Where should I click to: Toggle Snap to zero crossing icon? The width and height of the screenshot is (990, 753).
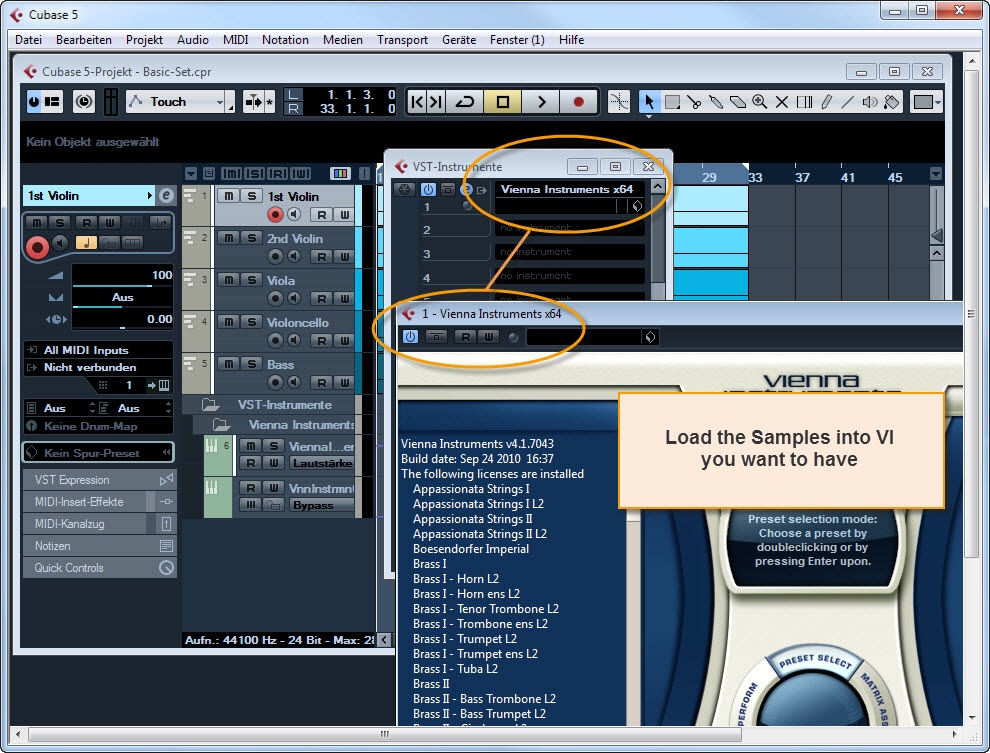pyautogui.click(x=619, y=102)
